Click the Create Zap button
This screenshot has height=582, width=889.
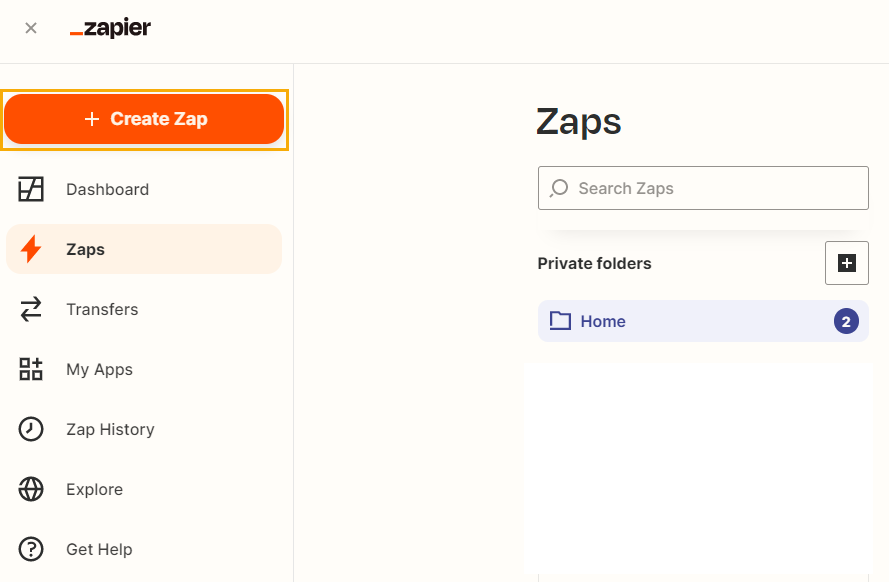coord(144,119)
